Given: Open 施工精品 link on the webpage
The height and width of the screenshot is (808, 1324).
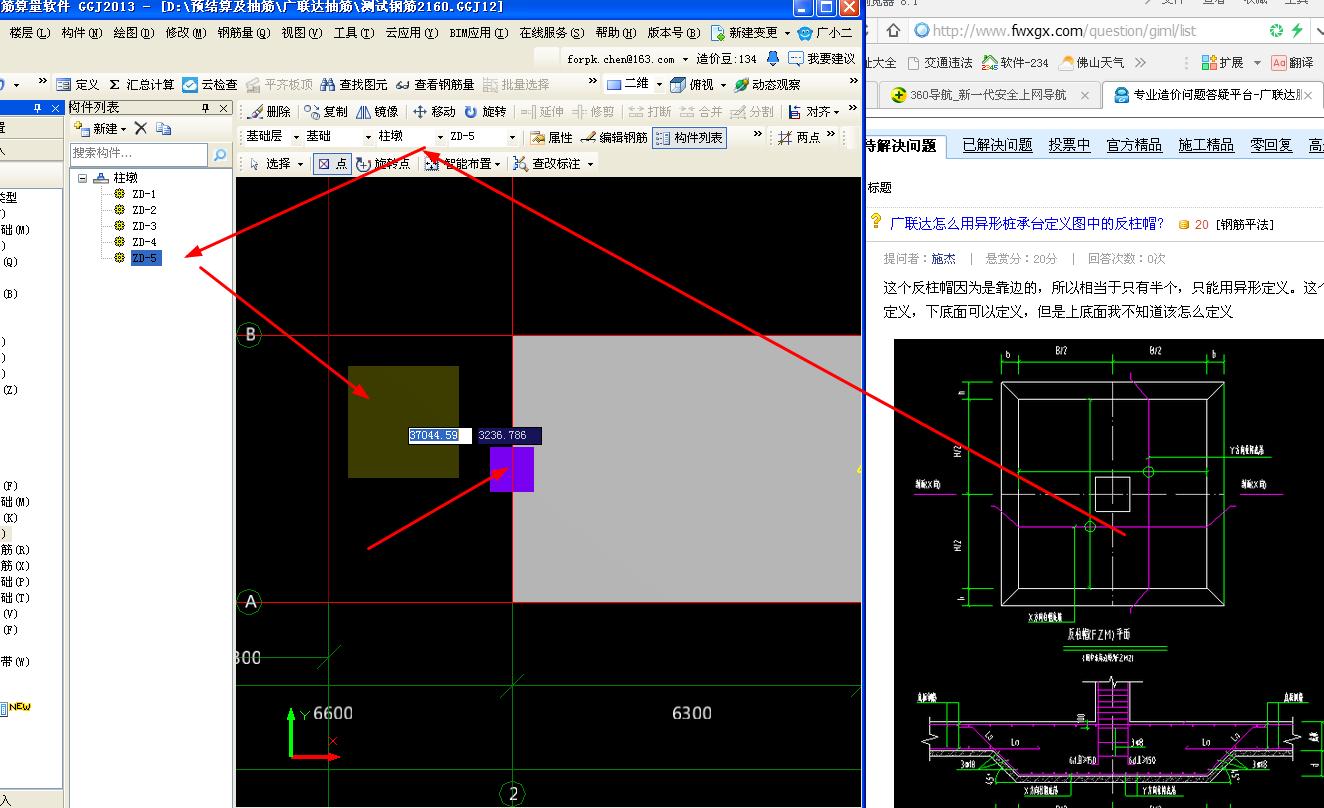Looking at the screenshot, I should pos(1206,145).
